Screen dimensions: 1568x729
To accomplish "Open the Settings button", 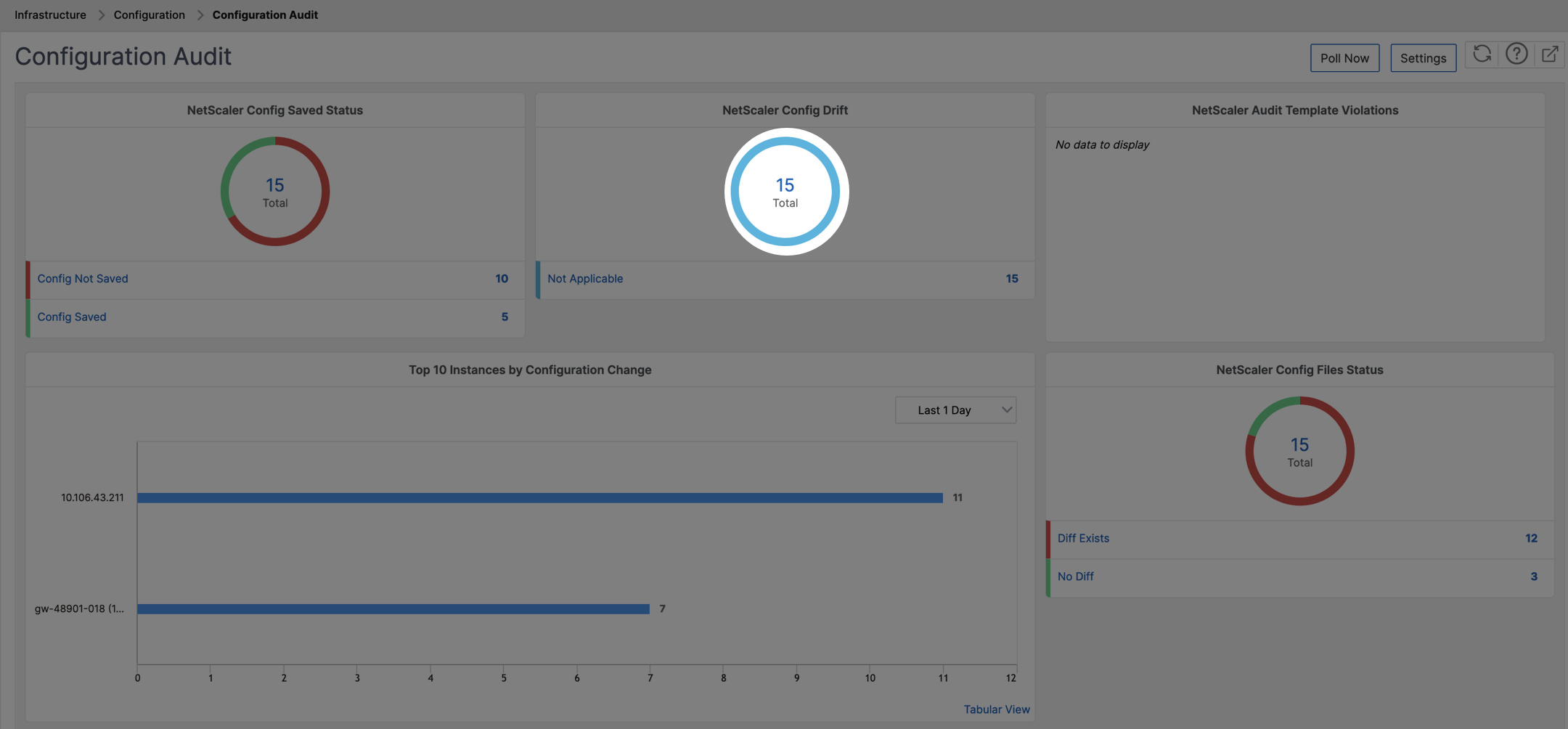I will 1423,58.
